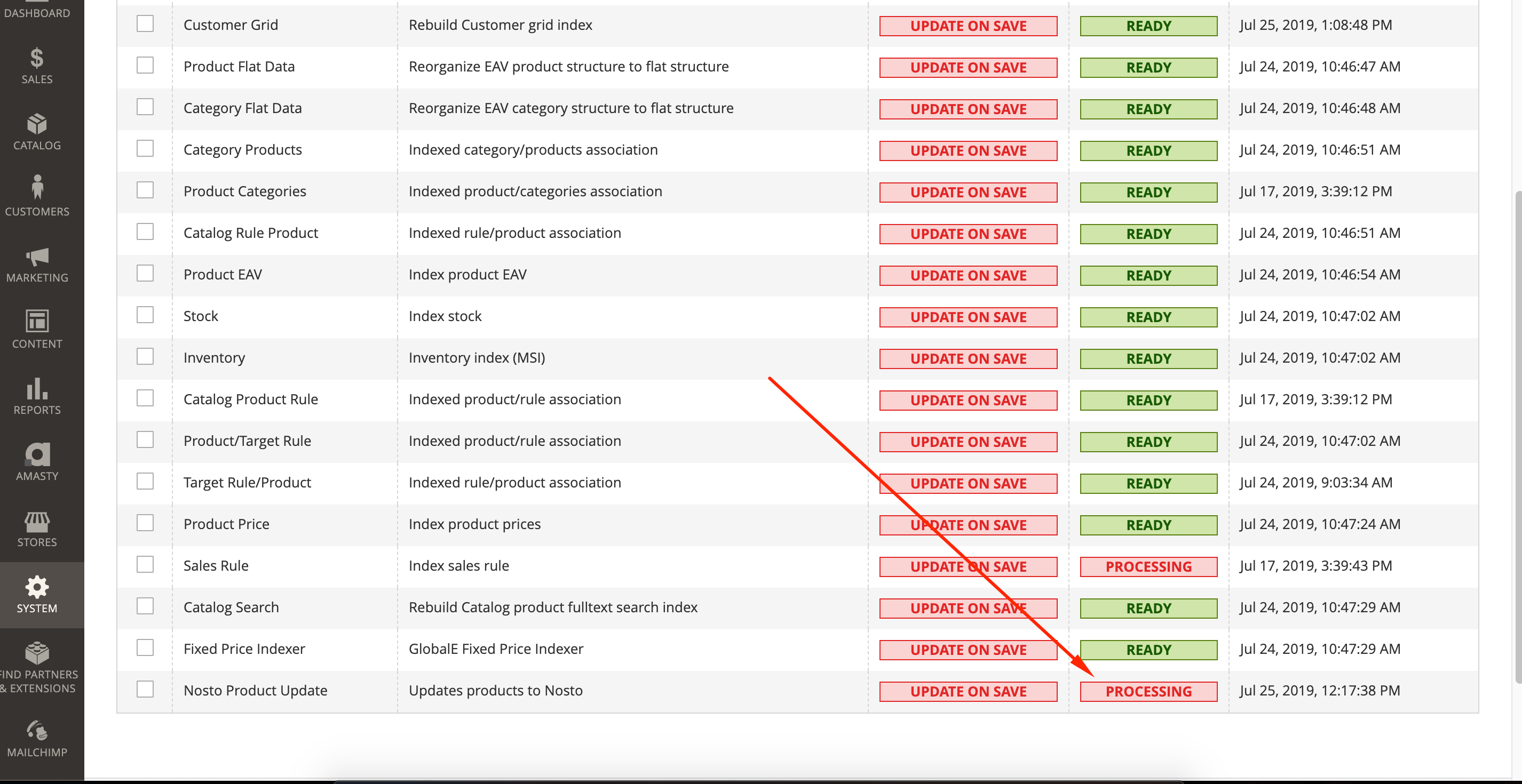Open the Catalog icon
This screenshot has height=784, width=1522.
click(x=37, y=126)
